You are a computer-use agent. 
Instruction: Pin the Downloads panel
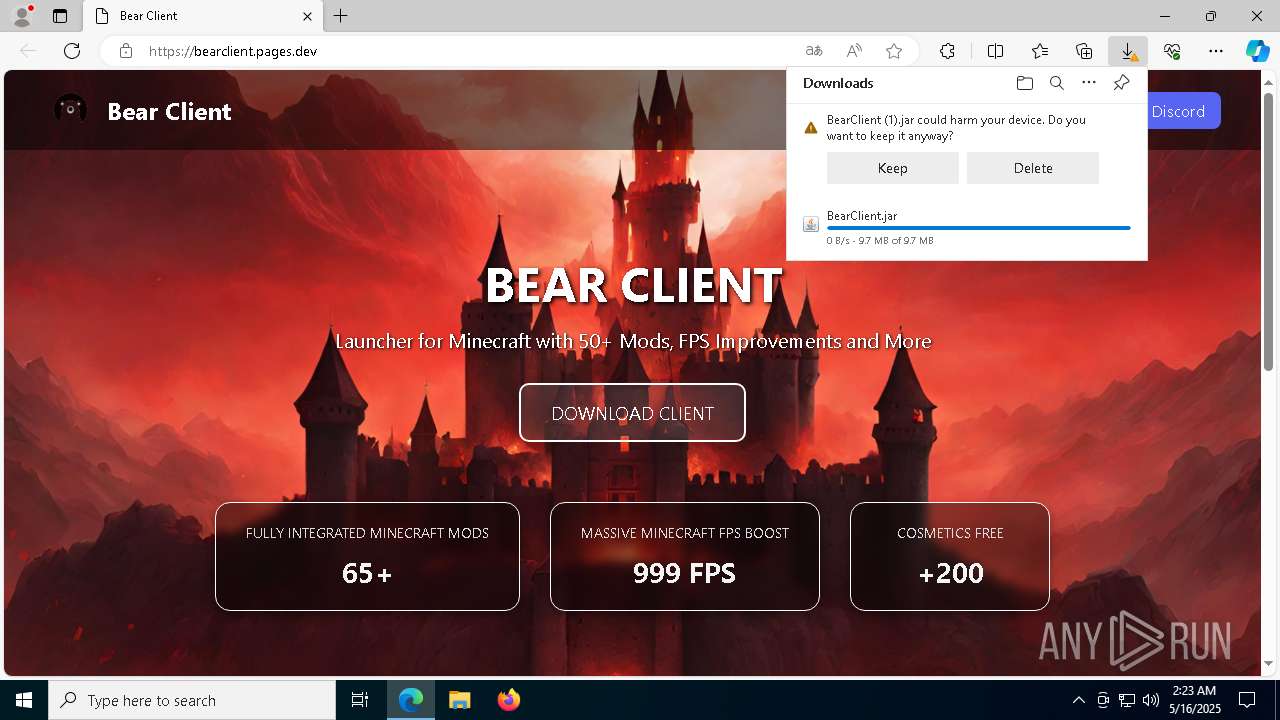pos(1121,83)
